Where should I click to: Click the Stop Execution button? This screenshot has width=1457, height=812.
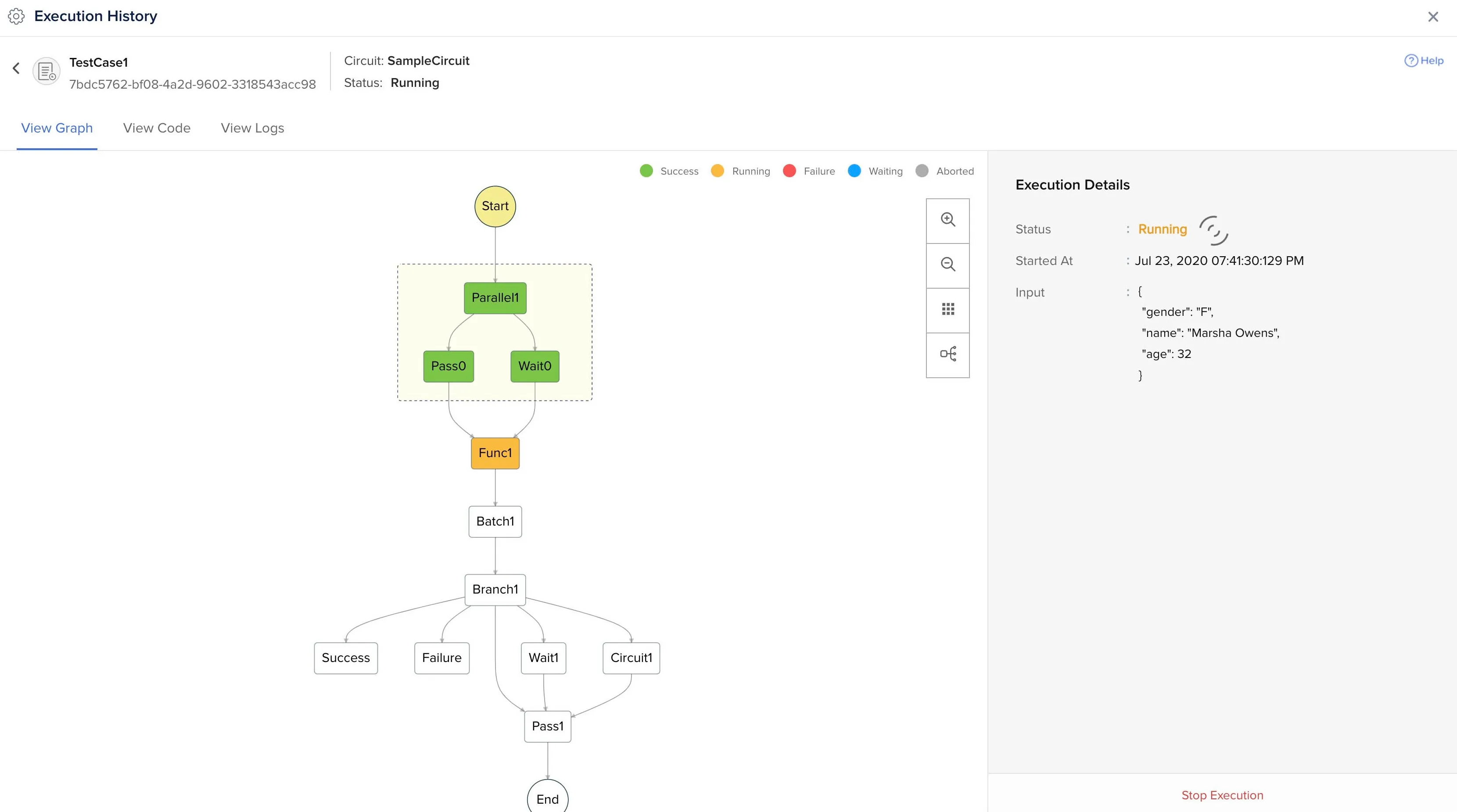(1222, 795)
